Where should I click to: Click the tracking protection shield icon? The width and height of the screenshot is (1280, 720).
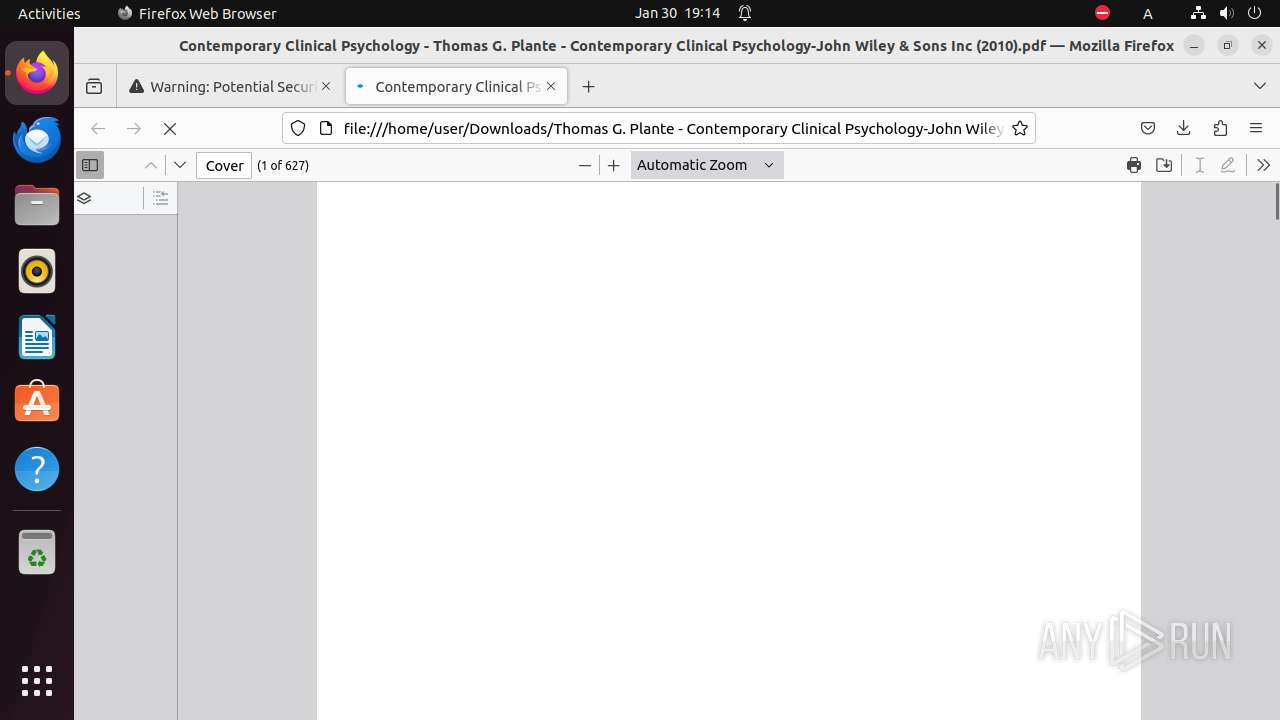click(x=297, y=128)
